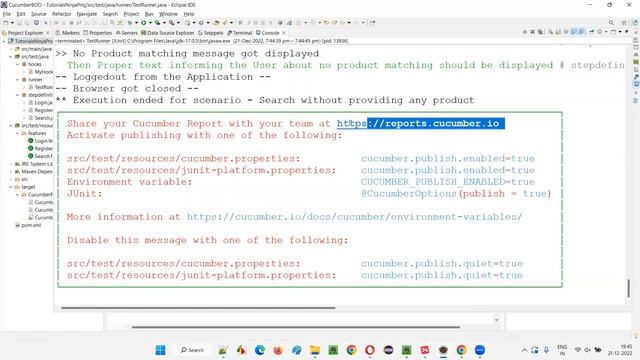Click the microphone tray icon
This screenshot has height=360, width=640.
tap(546, 350)
